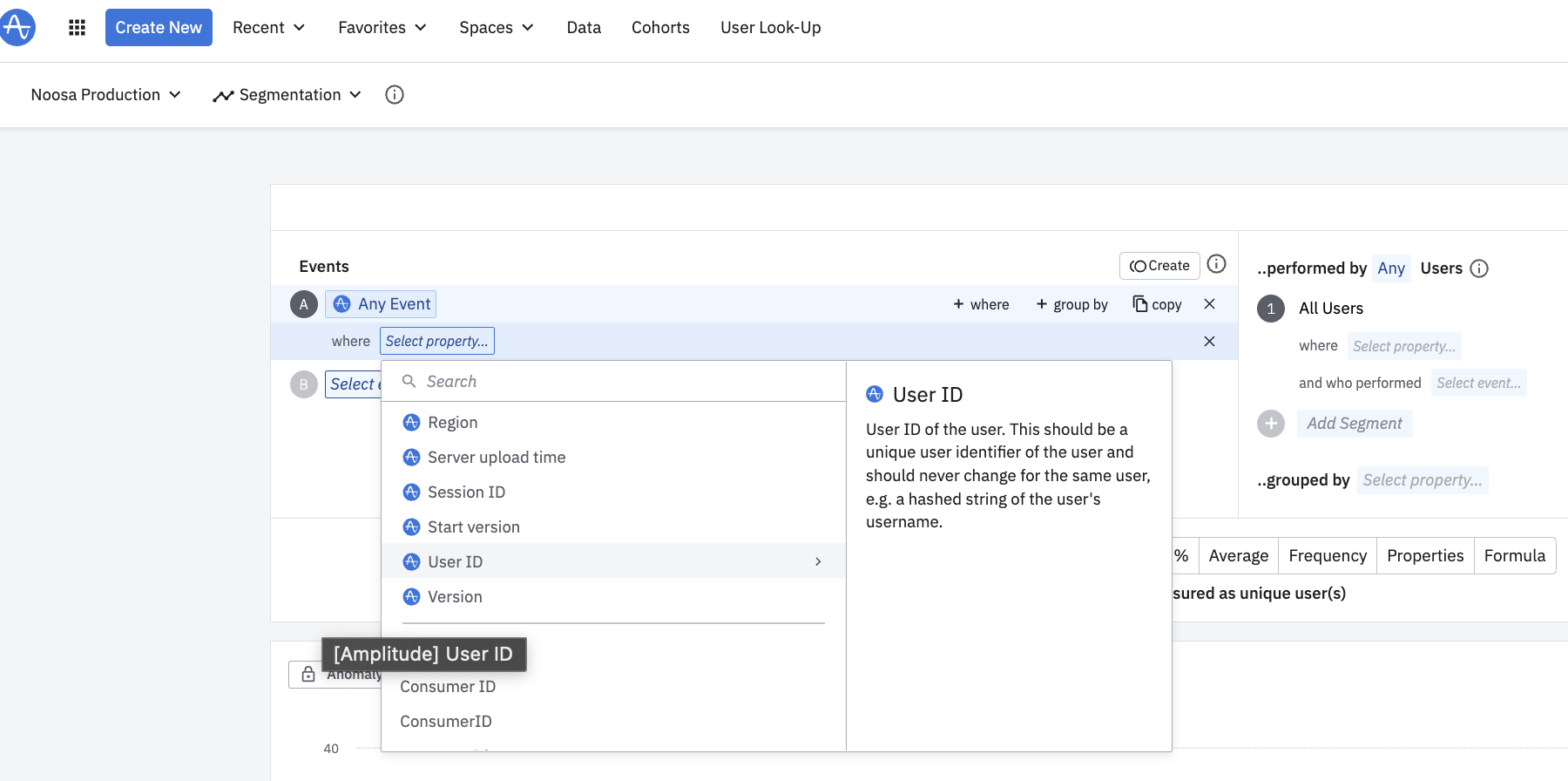Image resolution: width=1568 pixels, height=781 pixels.
Task: Click the Create event button
Action: [1159, 266]
